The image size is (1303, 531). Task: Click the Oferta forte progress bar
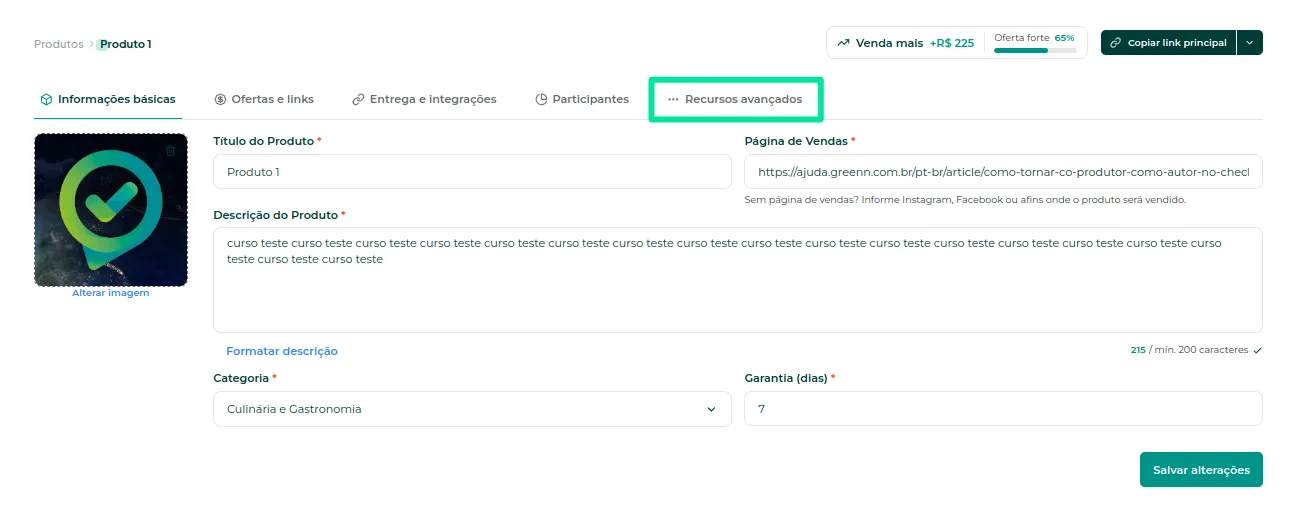point(1035,50)
